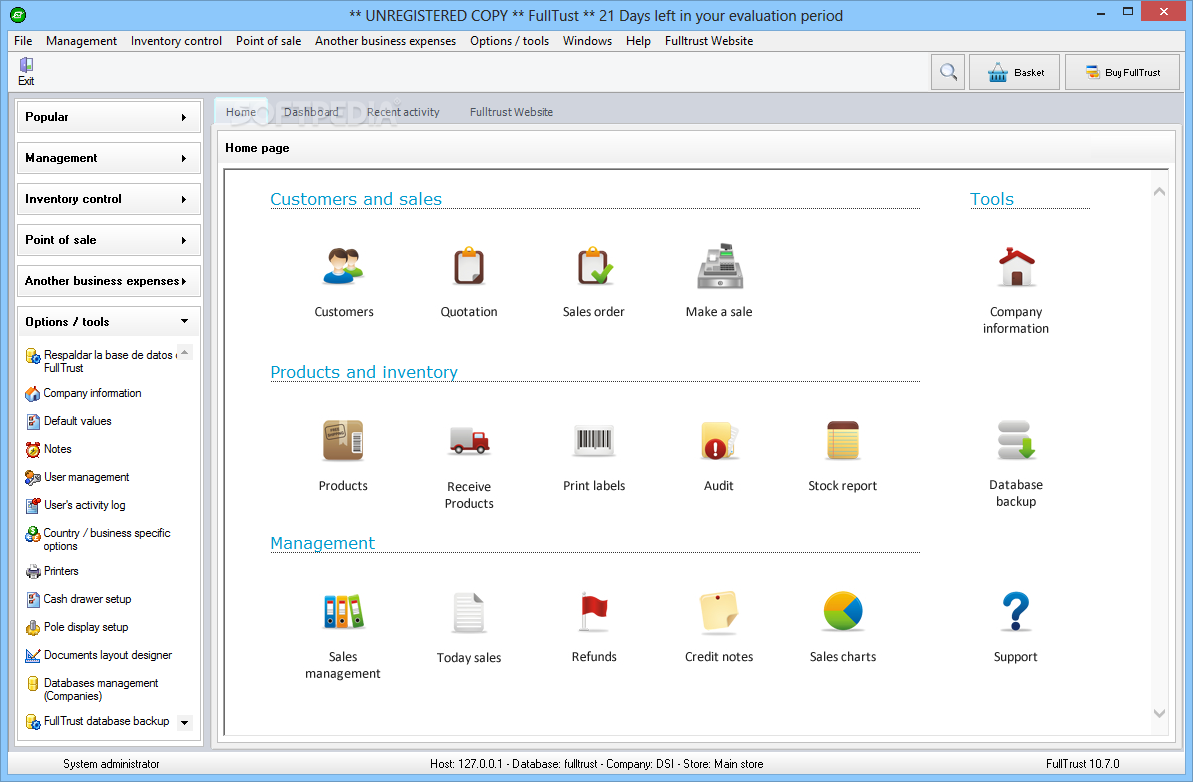1193x782 pixels.
Task: Open the Sales order icon
Action: click(x=593, y=267)
